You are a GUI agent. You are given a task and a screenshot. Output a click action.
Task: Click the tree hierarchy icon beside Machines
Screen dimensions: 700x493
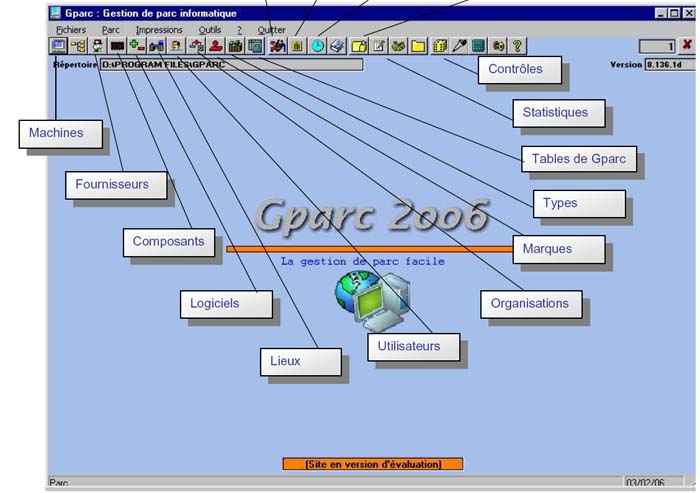pyautogui.click(x=78, y=46)
